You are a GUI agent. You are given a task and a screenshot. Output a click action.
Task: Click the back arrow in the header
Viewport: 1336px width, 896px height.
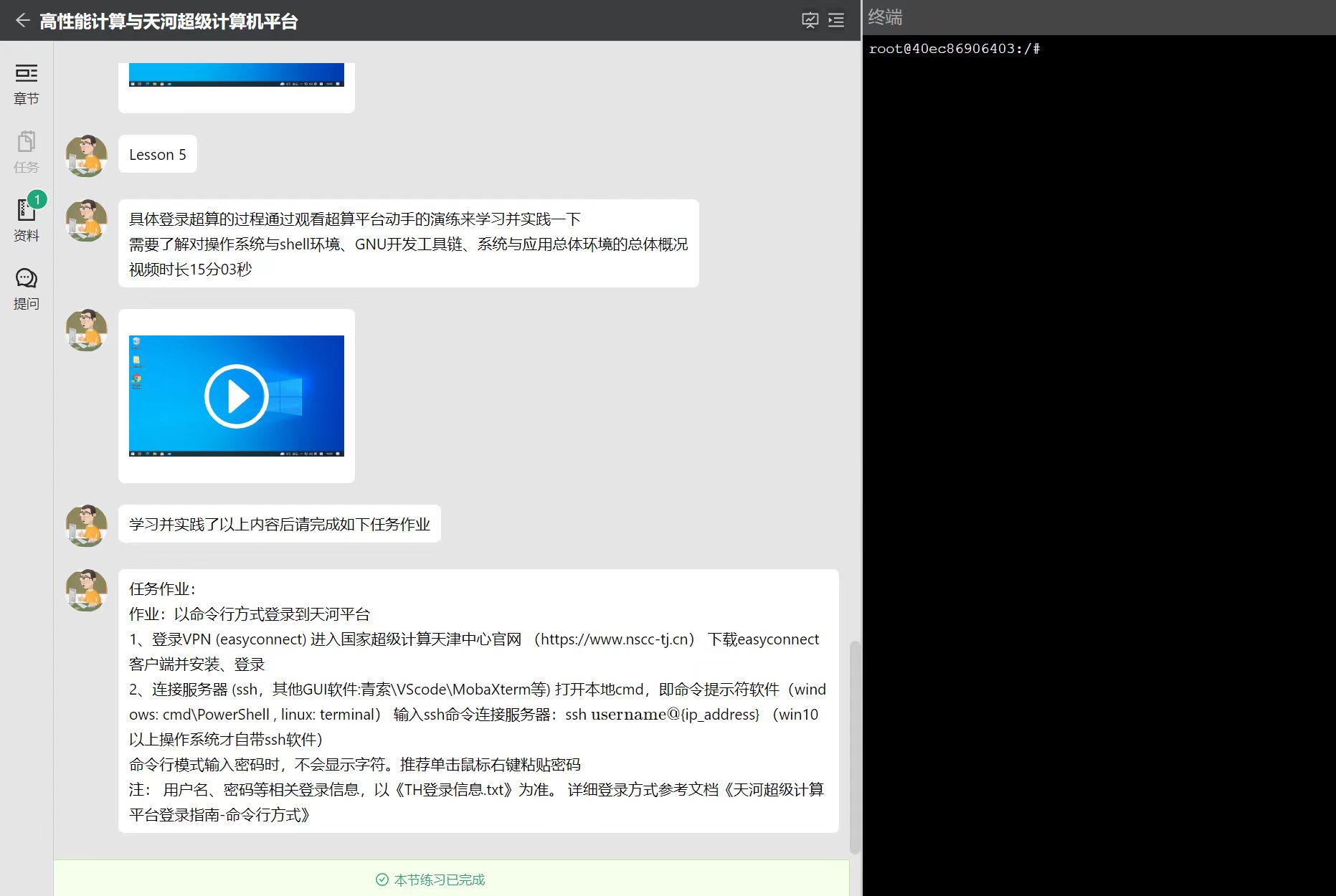22,21
